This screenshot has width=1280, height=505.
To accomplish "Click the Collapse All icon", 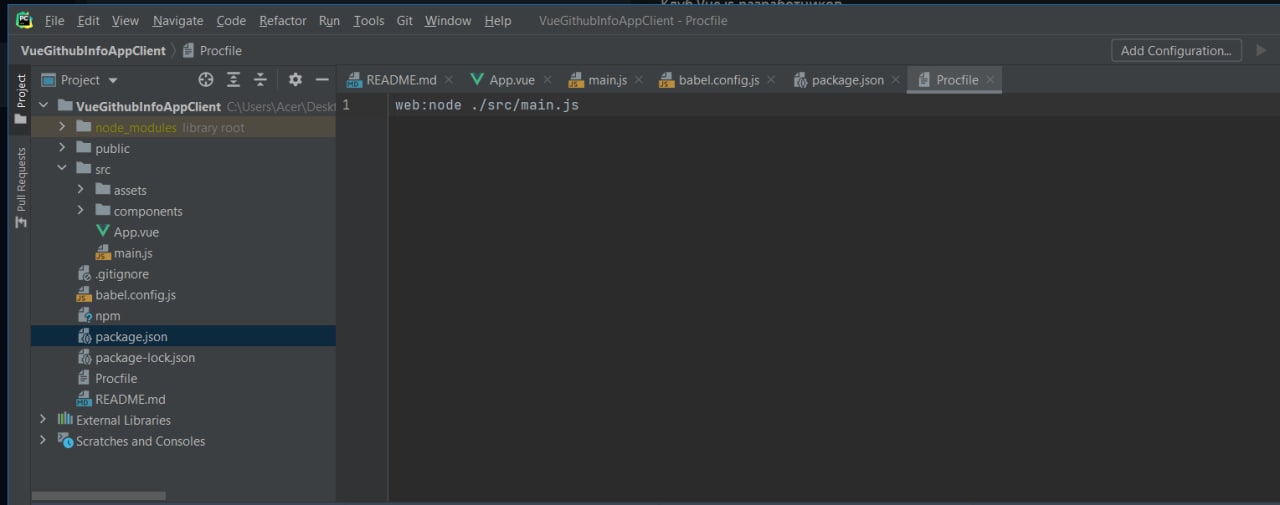I will click(260, 80).
